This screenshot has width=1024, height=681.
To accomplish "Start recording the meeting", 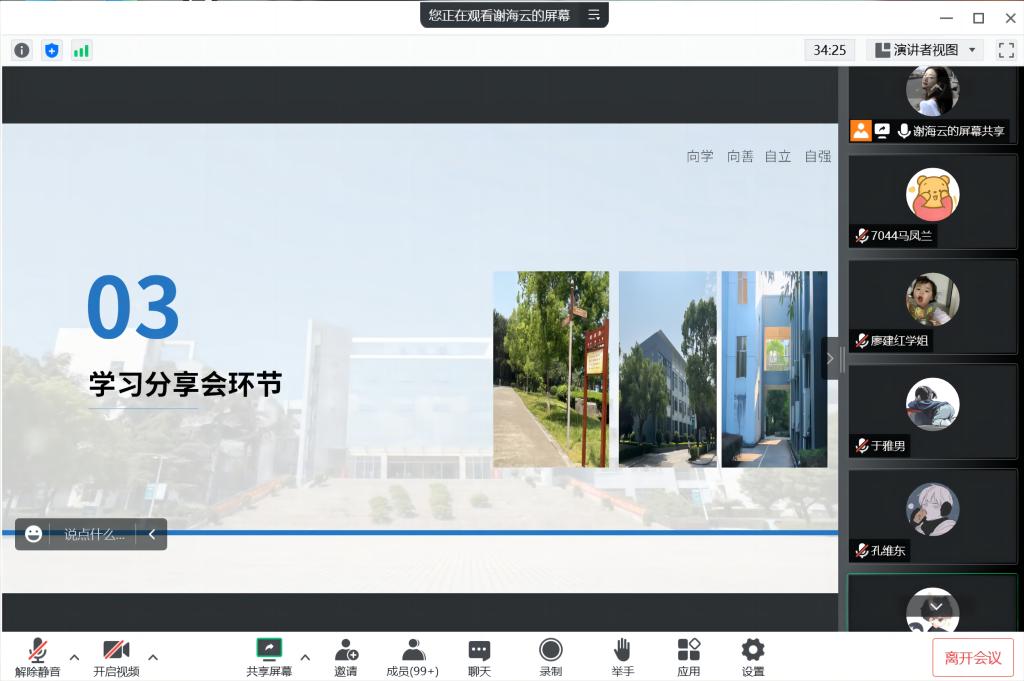I will click(x=550, y=657).
